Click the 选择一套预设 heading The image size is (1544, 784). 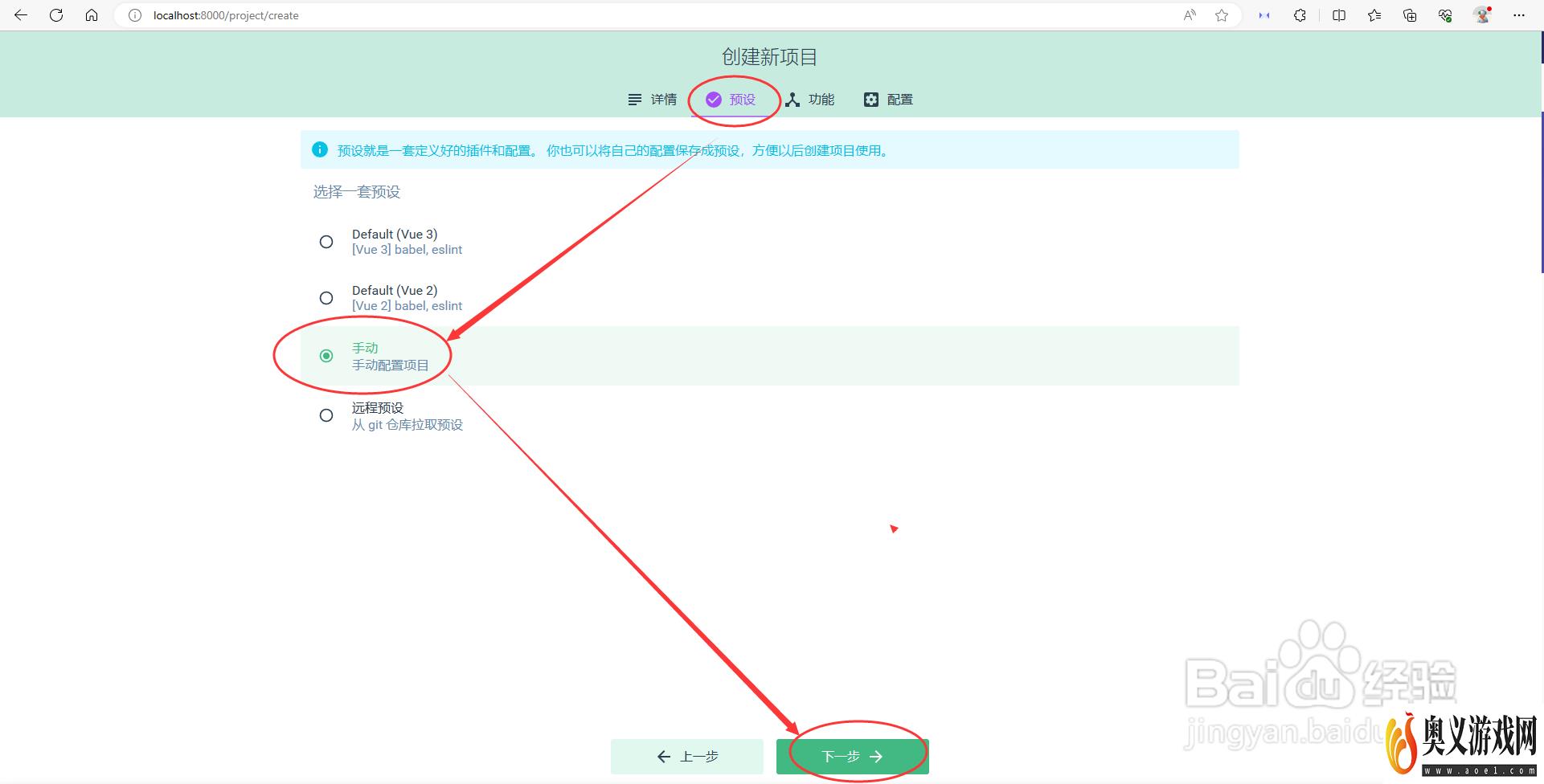click(x=357, y=192)
